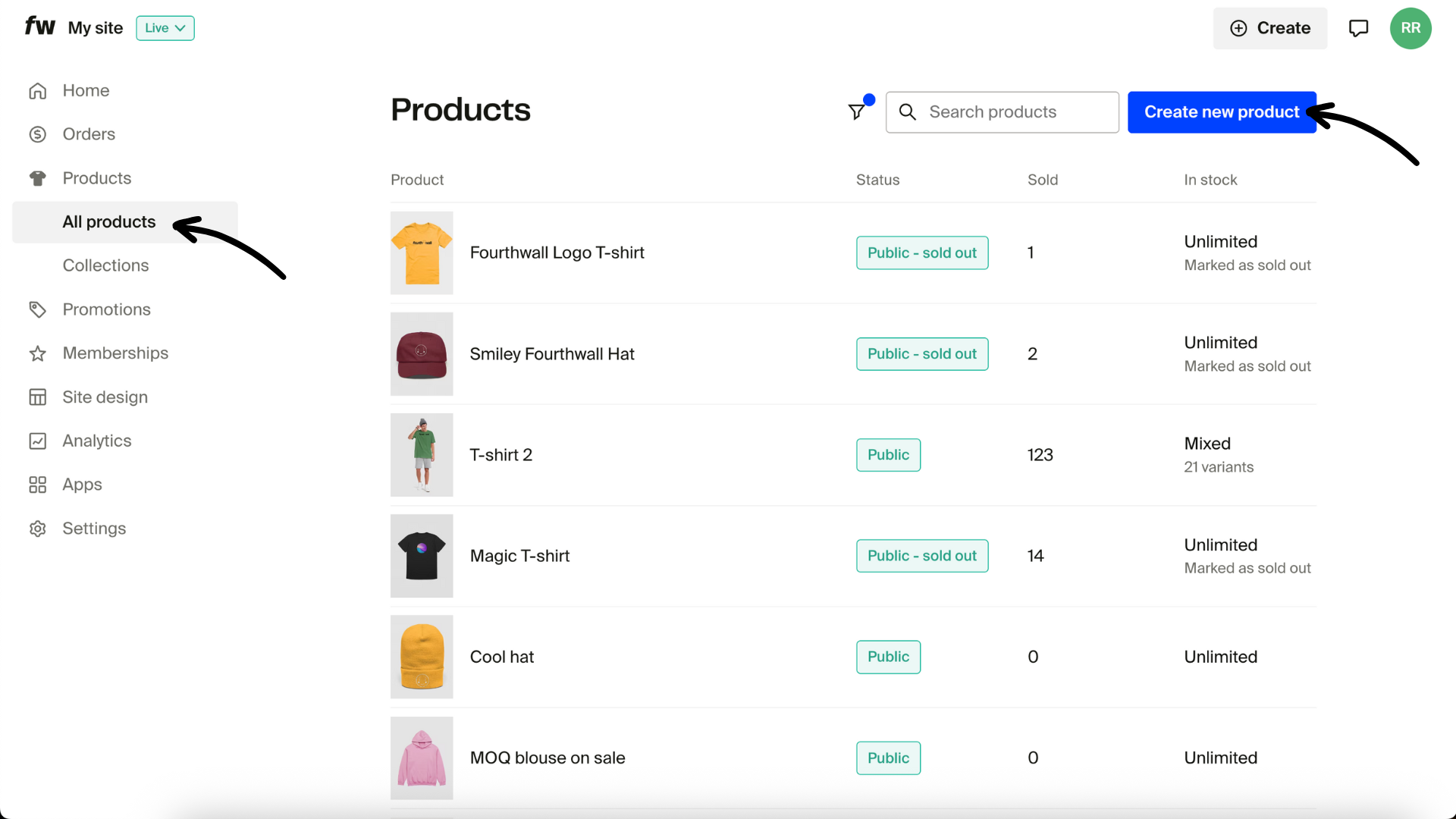This screenshot has height=819, width=1456.
Task: Select All products submenu item
Action: coord(125,222)
